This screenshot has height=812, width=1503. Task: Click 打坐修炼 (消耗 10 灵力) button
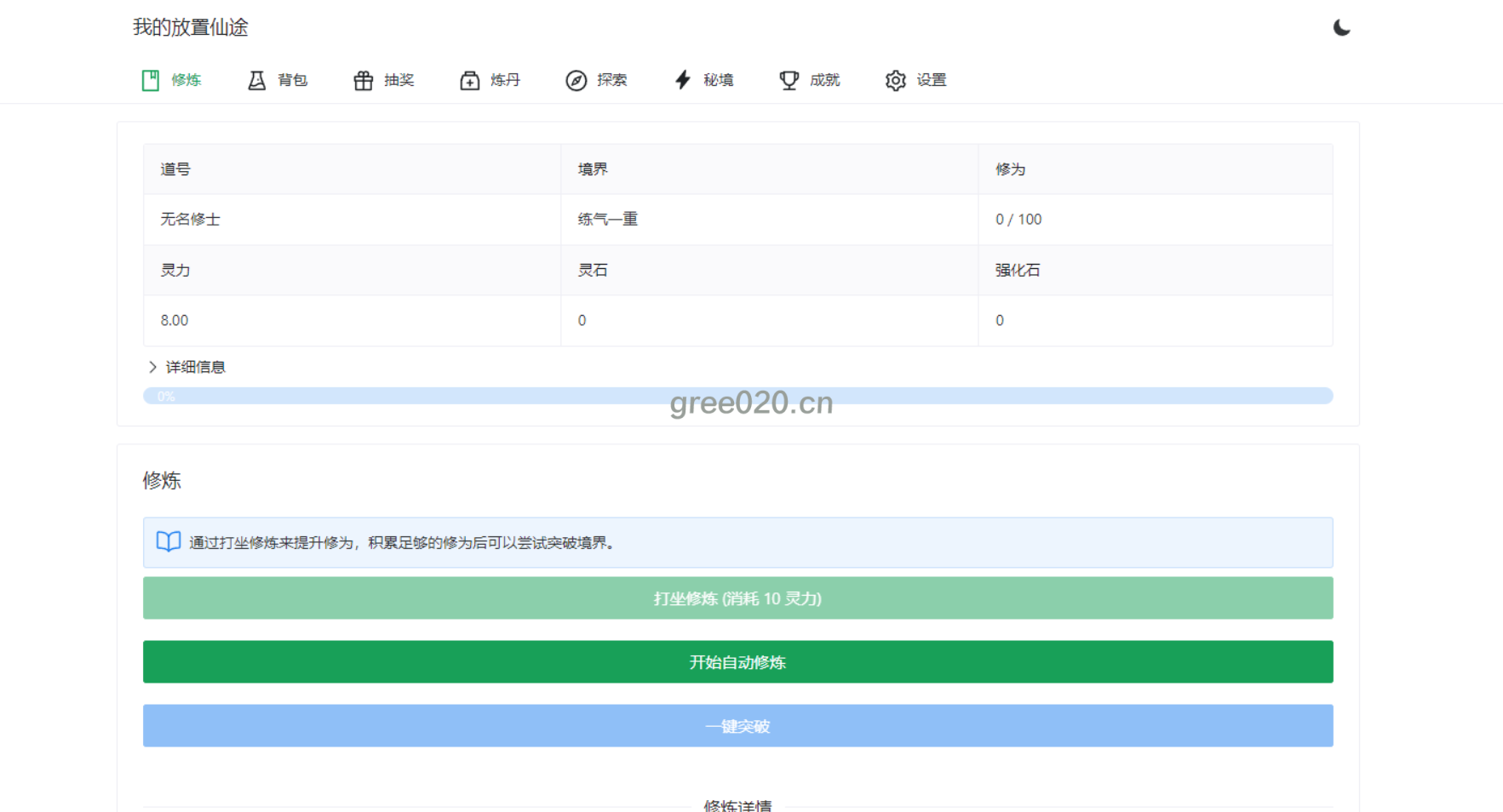coord(737,598)
